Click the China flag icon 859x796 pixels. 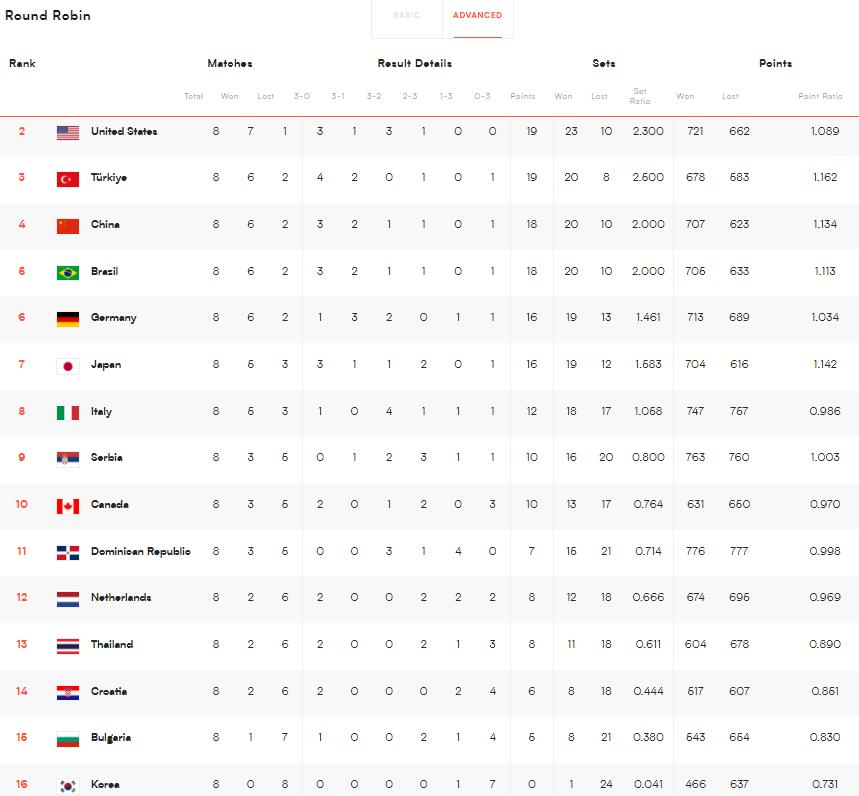(68, 226)
